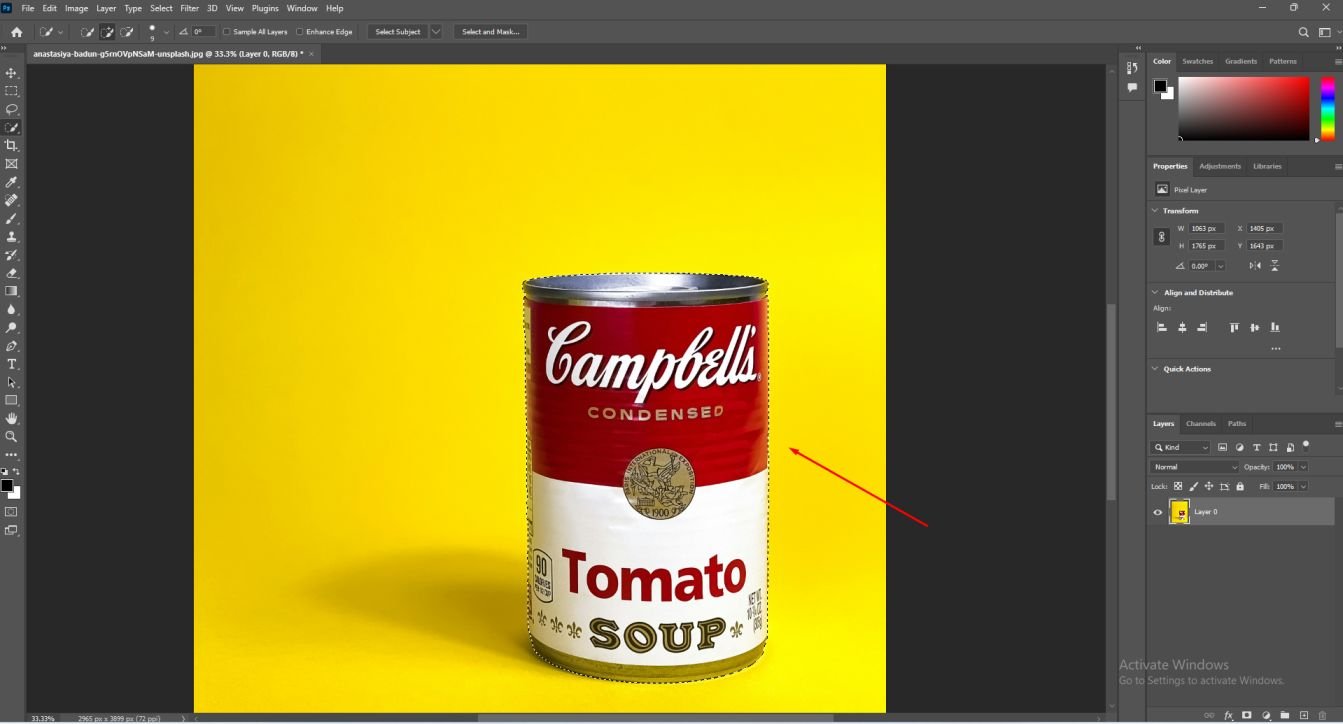Image resolution: width=1343 pixels, height=724 pixels.
Task: Collapse the Transform section
Action: tap(1156, 211)
